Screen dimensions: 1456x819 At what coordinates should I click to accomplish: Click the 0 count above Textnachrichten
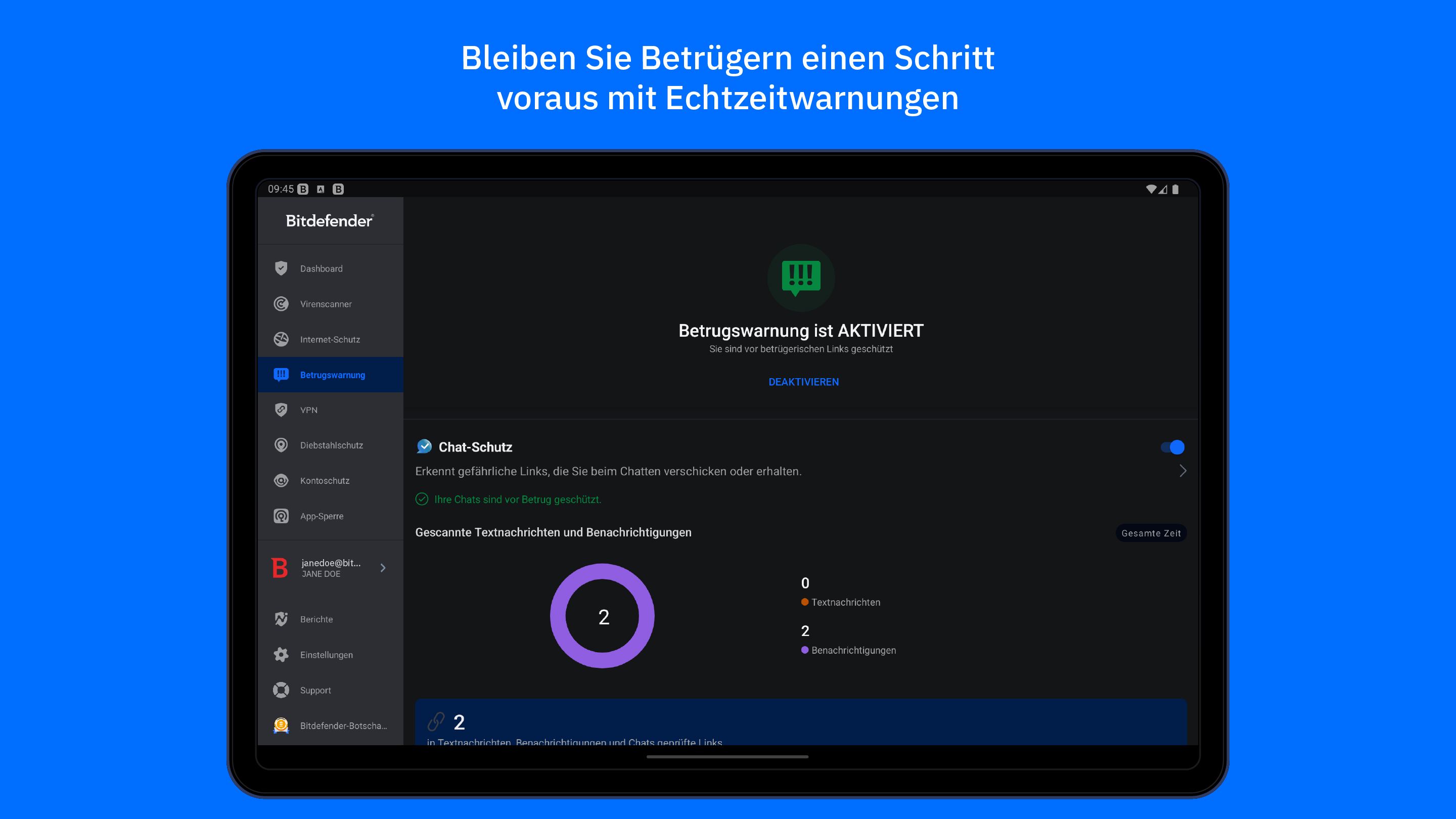(x=805, y=583)
